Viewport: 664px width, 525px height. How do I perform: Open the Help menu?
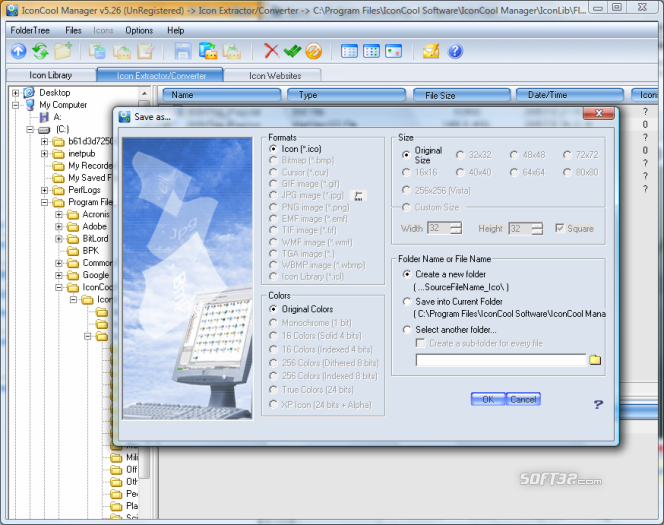(x=175, y=30)
